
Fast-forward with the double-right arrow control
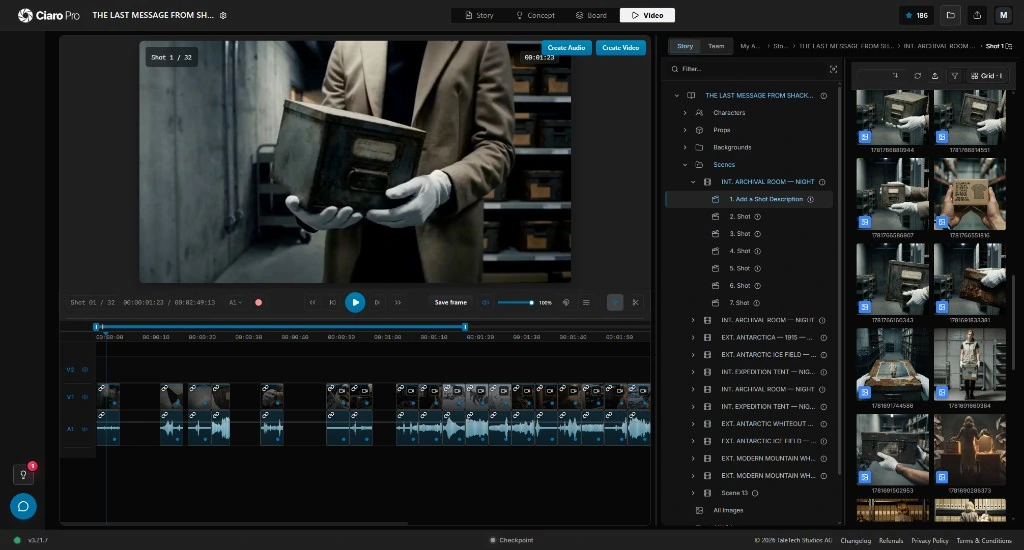click(x=398, y=302)
